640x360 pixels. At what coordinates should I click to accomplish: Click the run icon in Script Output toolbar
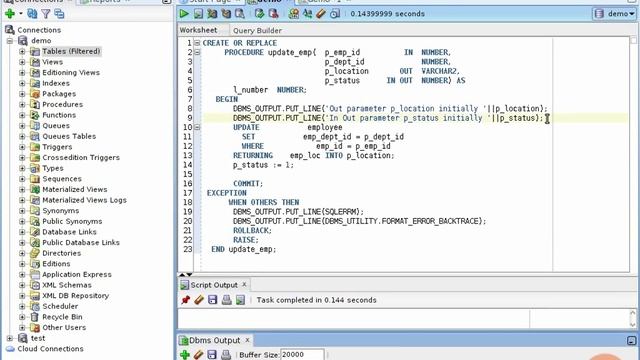pos(240,300)
